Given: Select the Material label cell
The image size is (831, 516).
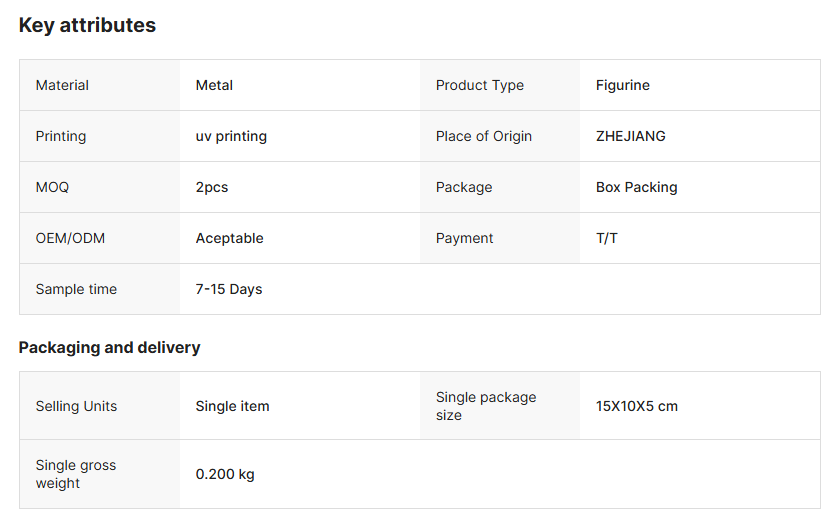Looking at the screenshot, I should point(62,86).
